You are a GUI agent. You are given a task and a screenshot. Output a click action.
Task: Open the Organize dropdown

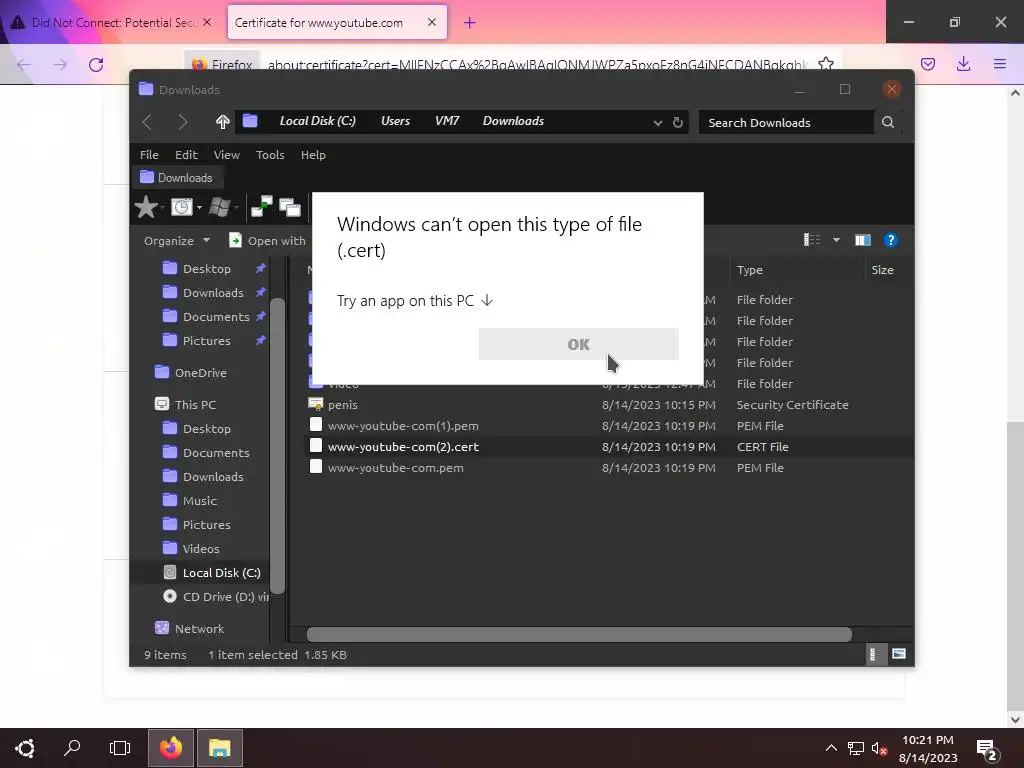[177, 240]
